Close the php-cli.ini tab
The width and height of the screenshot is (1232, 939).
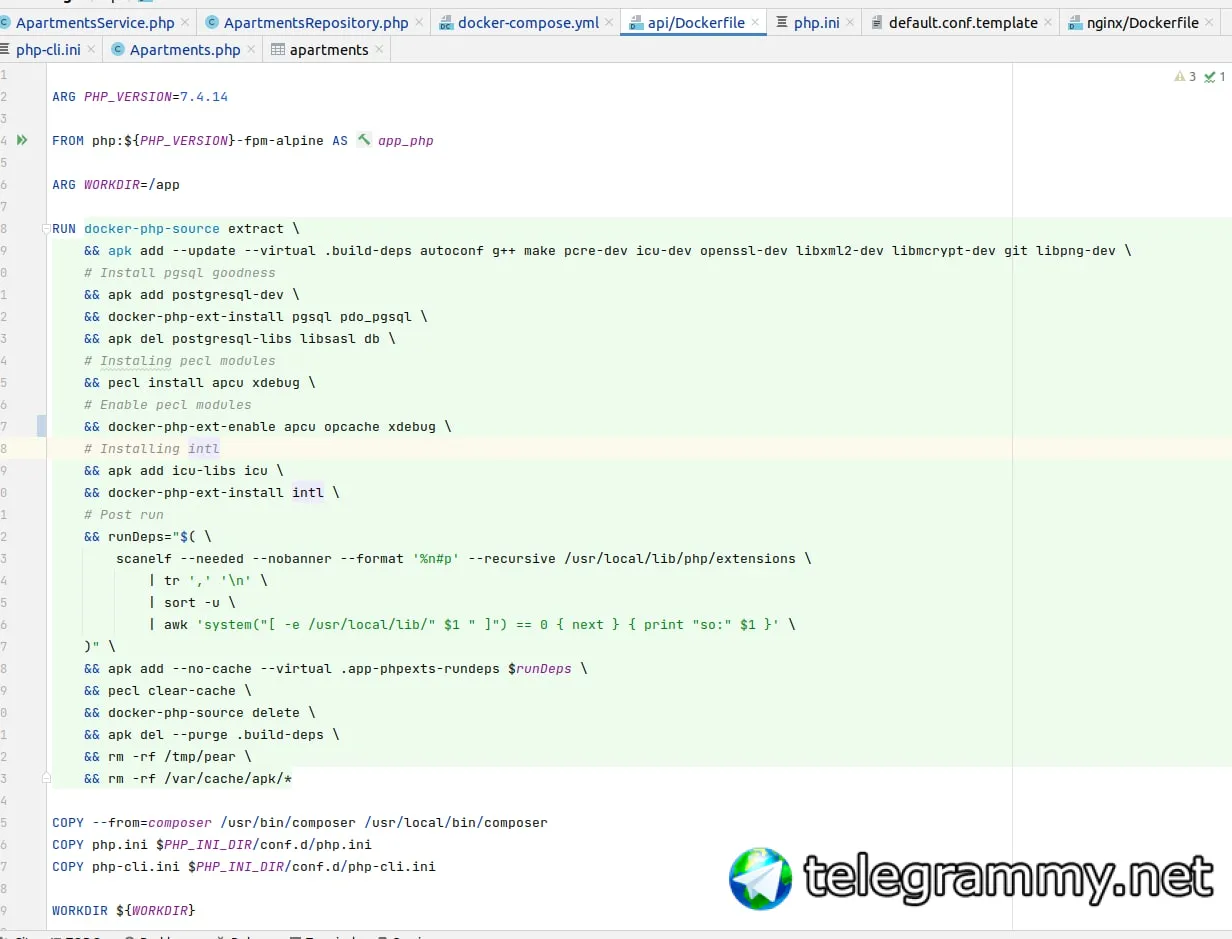[x=92, y=50]
